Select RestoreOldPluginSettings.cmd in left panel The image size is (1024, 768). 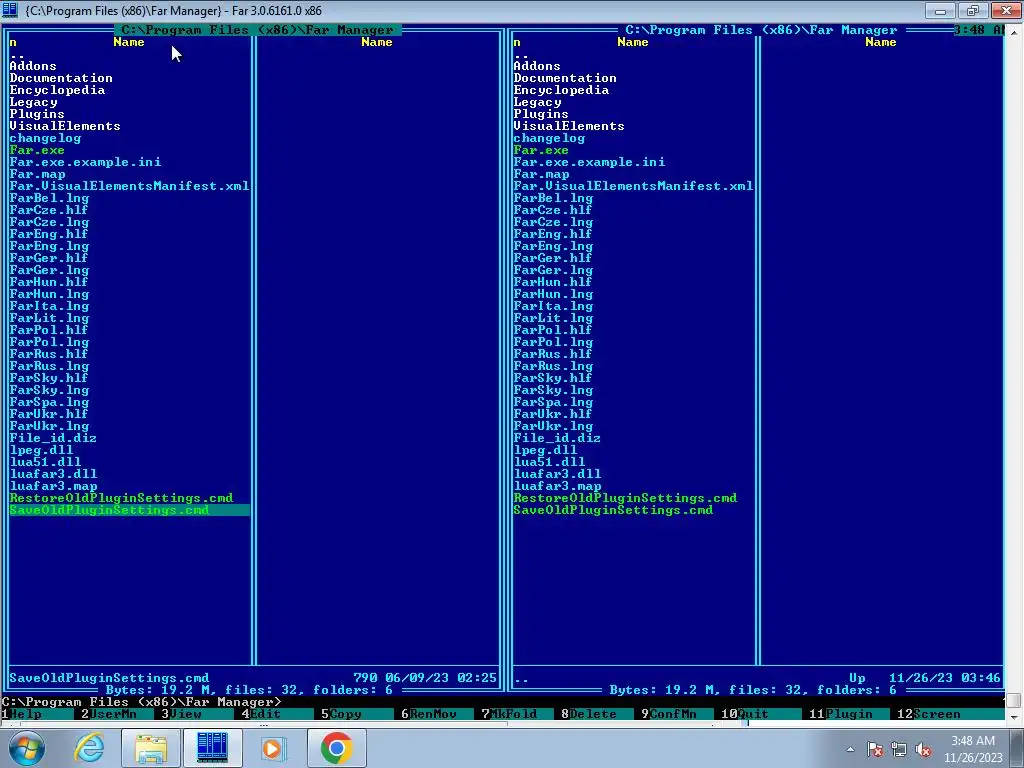tap(121, 498)
